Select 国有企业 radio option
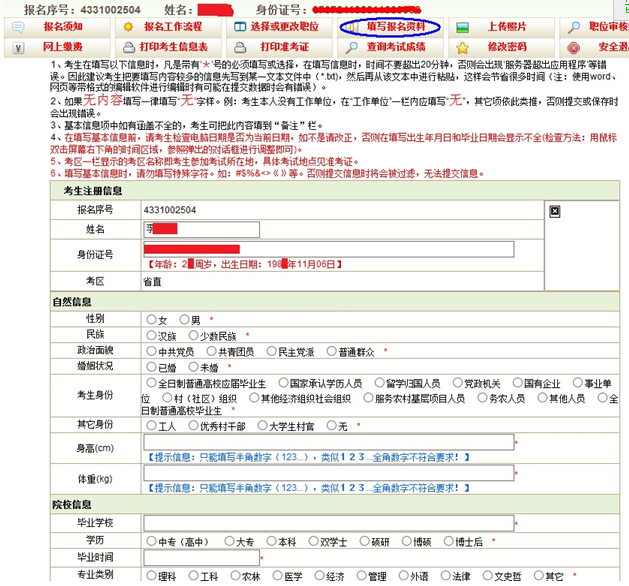The width and height of the screenshot is (629, 586). pyautogui.click(x=518, y=383)
